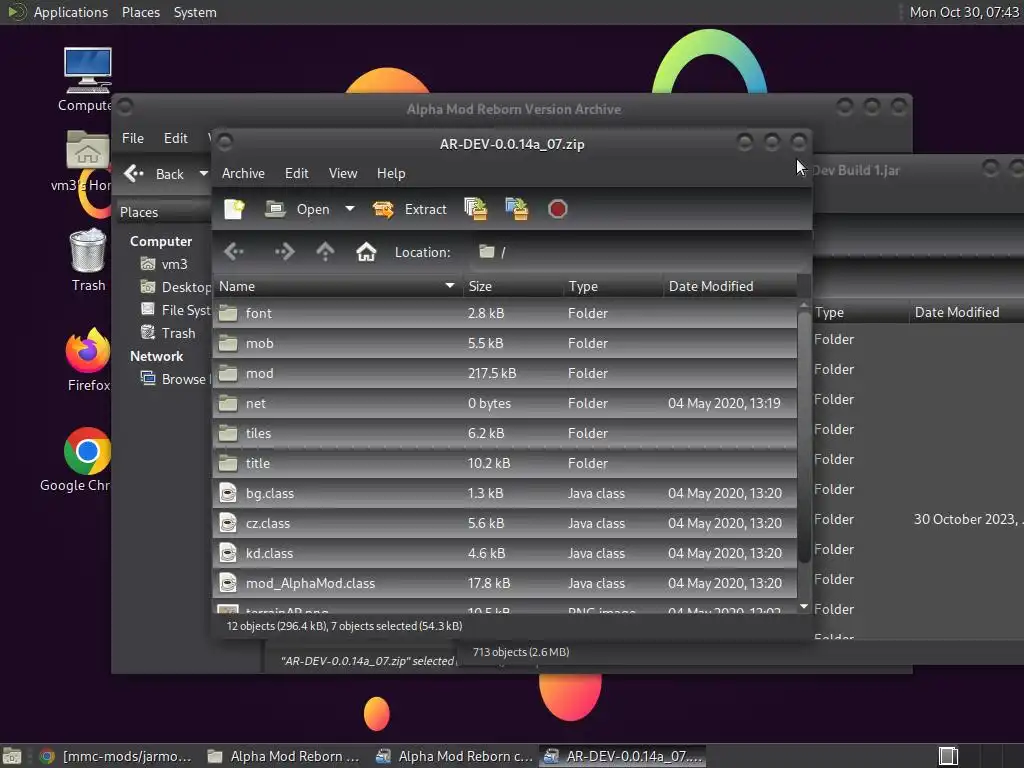Switch to mmc-mods Chrome taskbar window
Screen dimensions: 1024x768
pyautogui.click(x=116, y=756)
